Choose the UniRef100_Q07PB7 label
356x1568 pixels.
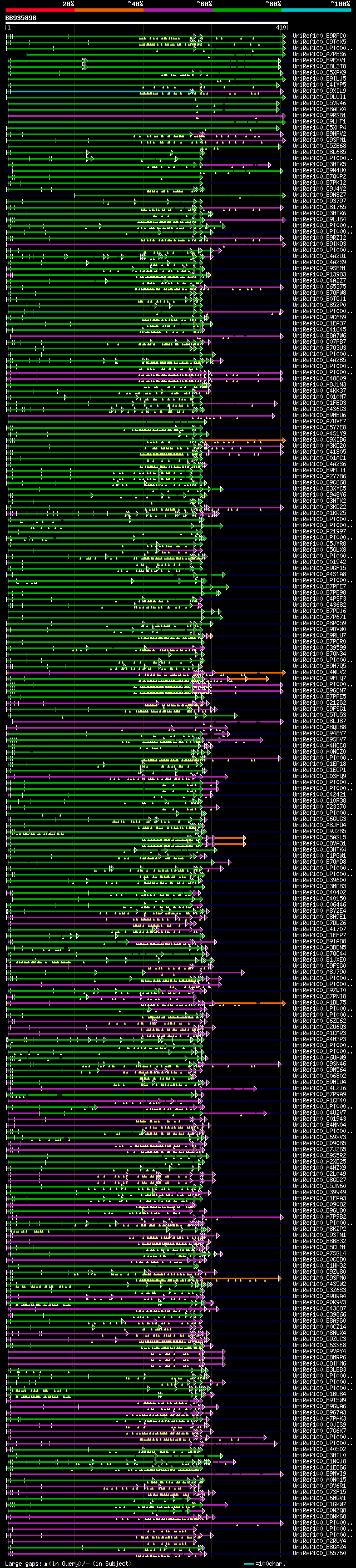tap(319, 342)
